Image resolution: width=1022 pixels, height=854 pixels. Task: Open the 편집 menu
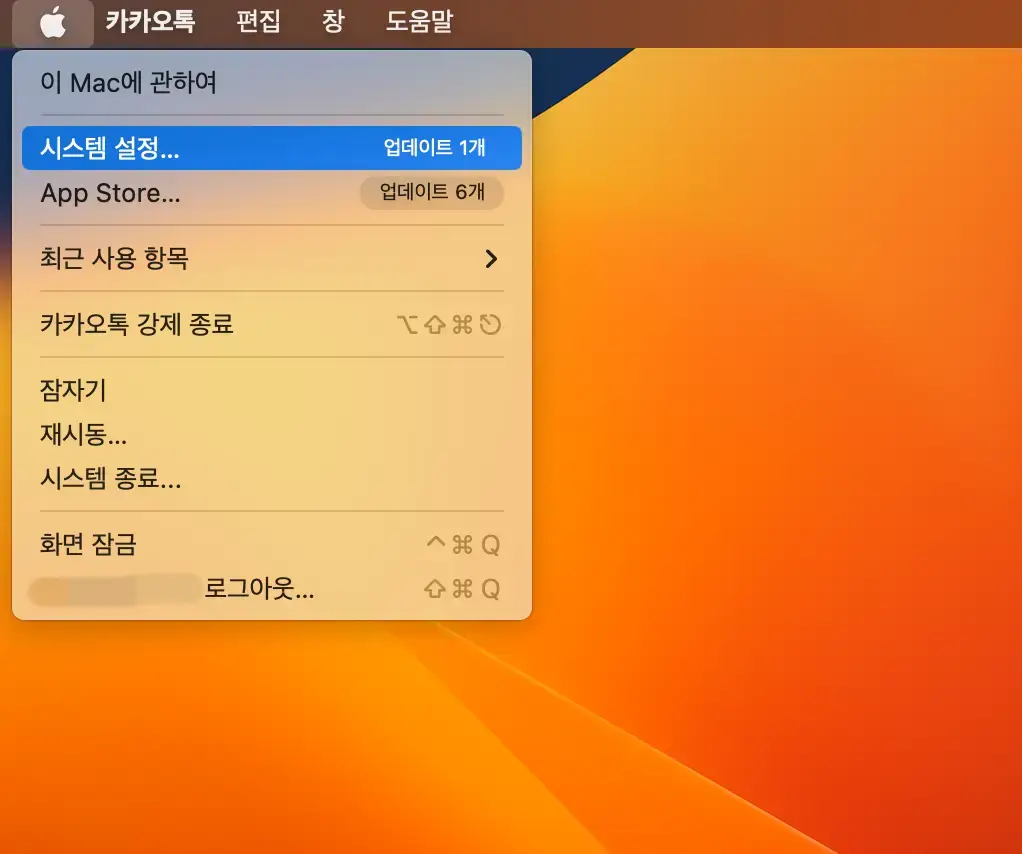(258, 22)
